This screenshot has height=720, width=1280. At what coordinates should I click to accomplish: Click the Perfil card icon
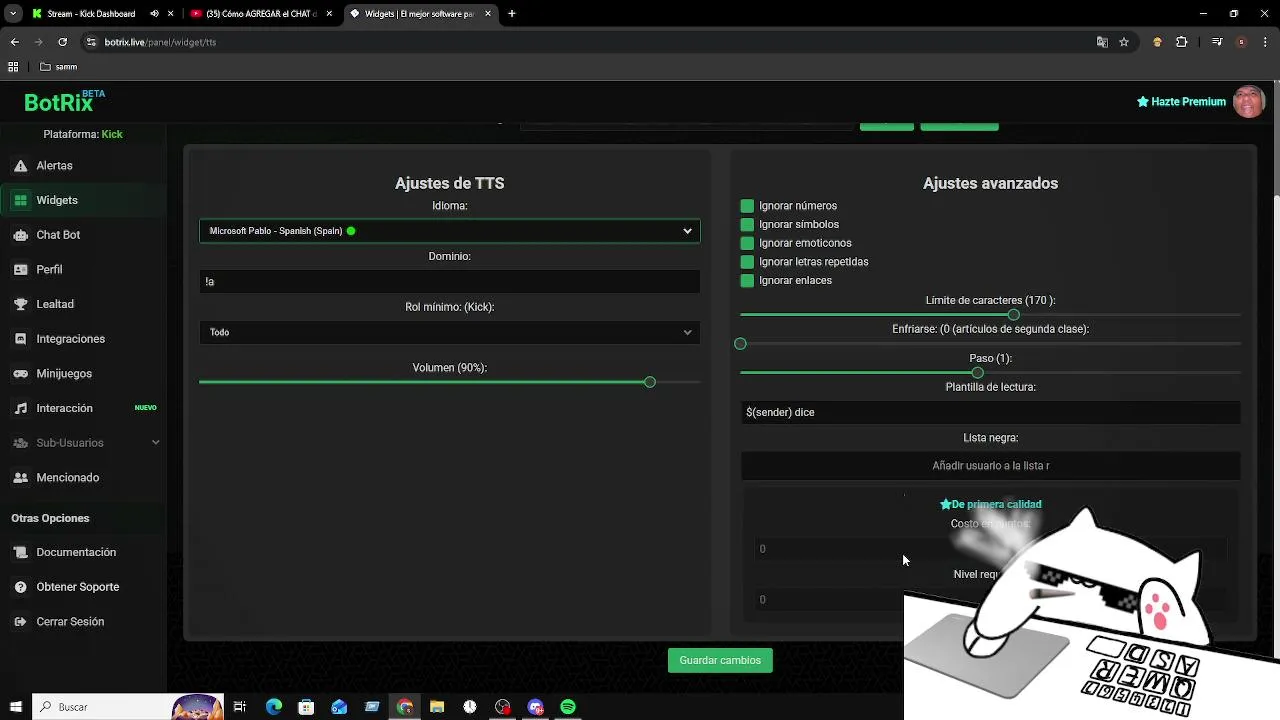[x=20, y=270]
